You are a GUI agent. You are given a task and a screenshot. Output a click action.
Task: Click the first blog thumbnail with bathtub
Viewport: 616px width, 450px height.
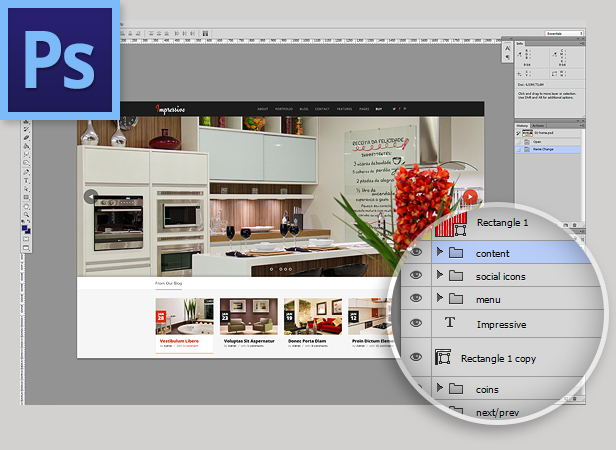185,316
